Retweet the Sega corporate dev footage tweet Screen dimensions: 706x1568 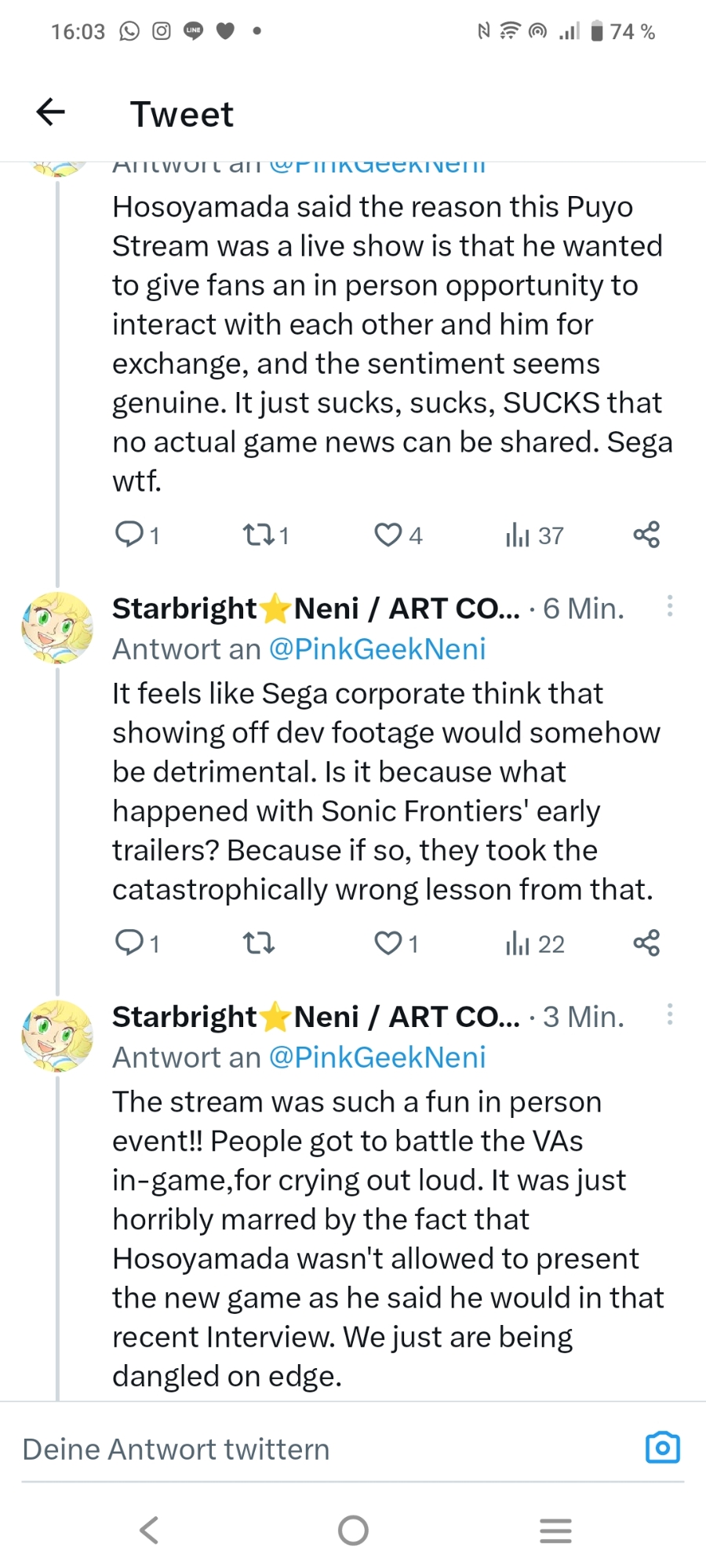(258, 943)
